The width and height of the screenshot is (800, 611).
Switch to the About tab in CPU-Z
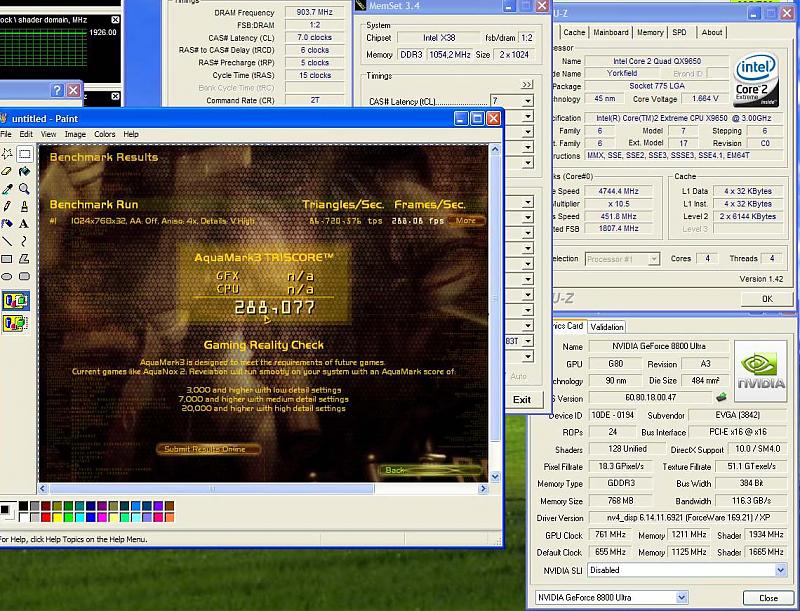click(x=712, y=32)
